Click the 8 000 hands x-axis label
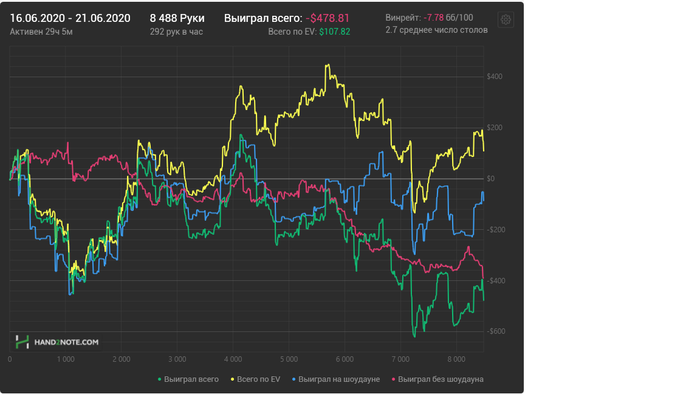Image resolution: width=700 pixels, height=394 pixels. click(456, 359)
